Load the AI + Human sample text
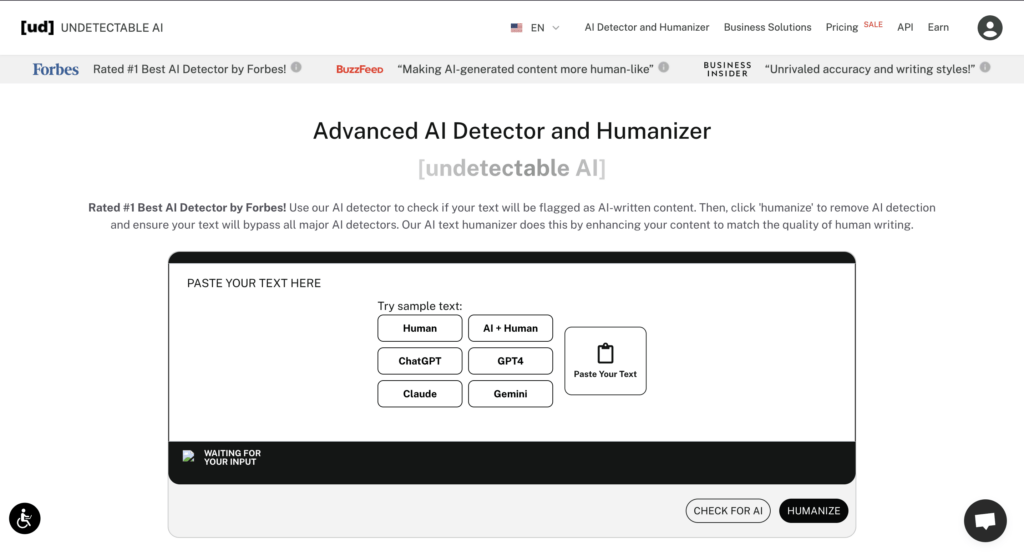 point(510,328)
